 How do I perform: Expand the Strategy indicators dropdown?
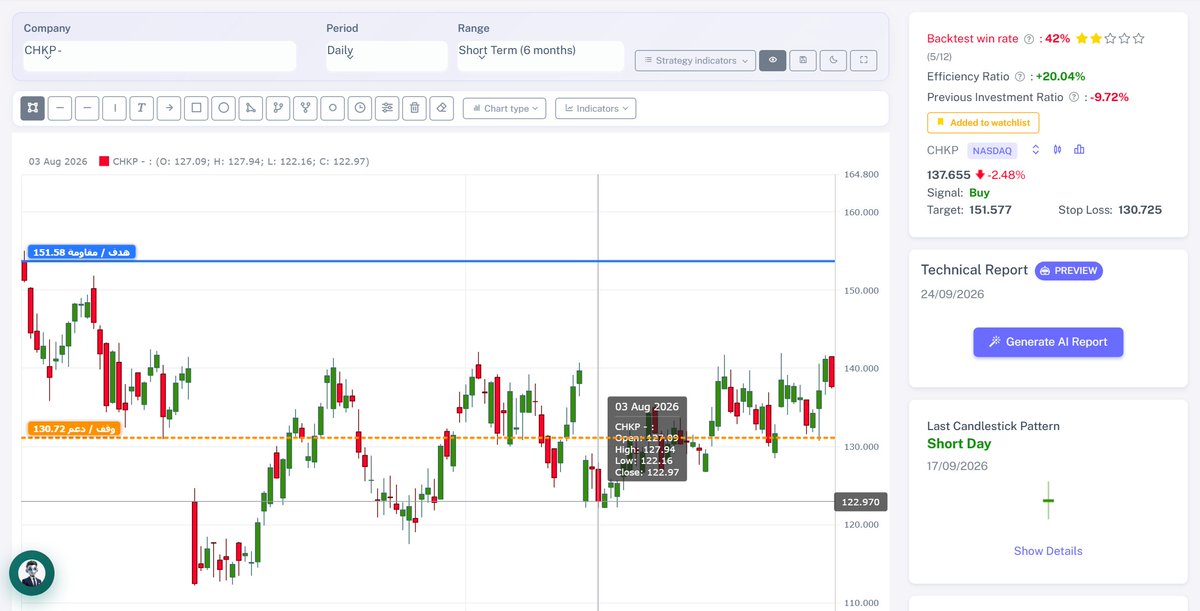pos(694,60)
